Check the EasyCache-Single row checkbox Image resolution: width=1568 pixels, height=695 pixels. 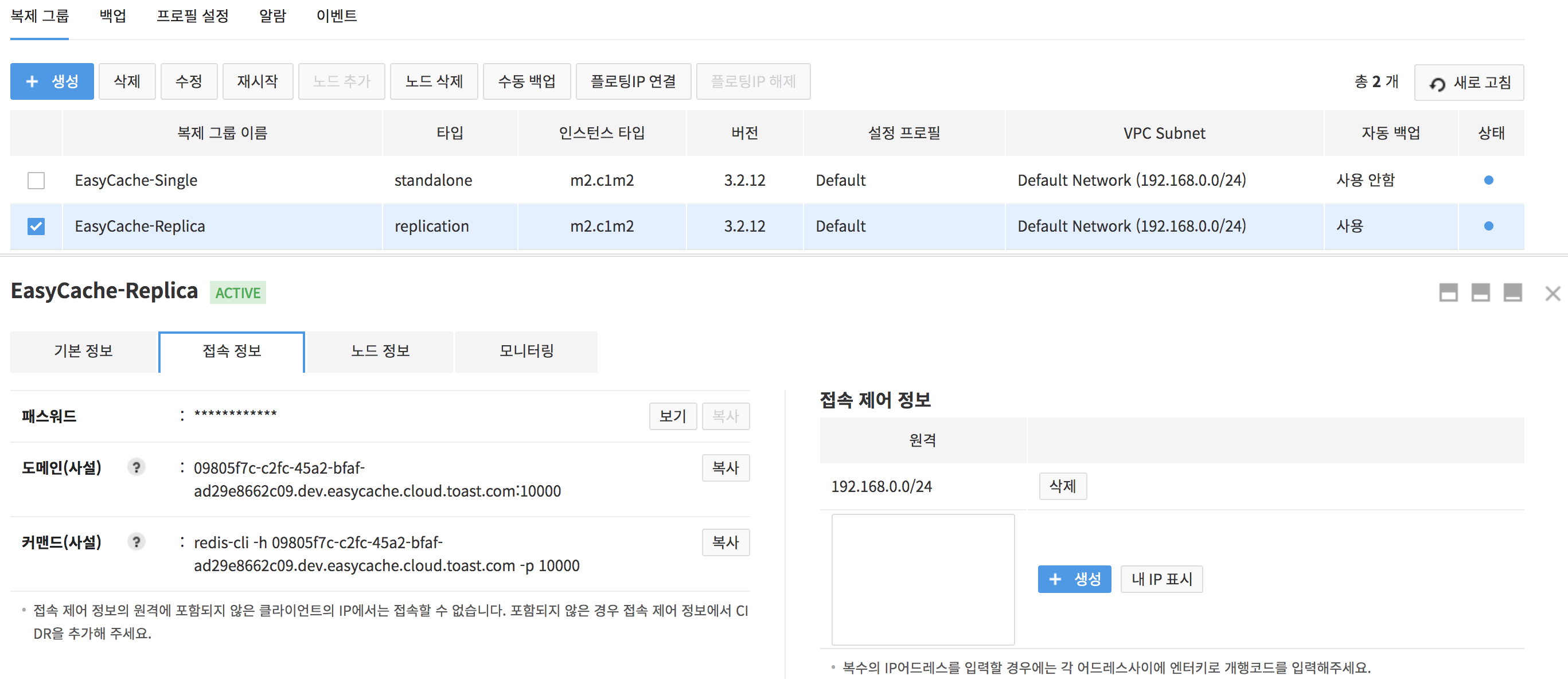[x=36, y=181]
